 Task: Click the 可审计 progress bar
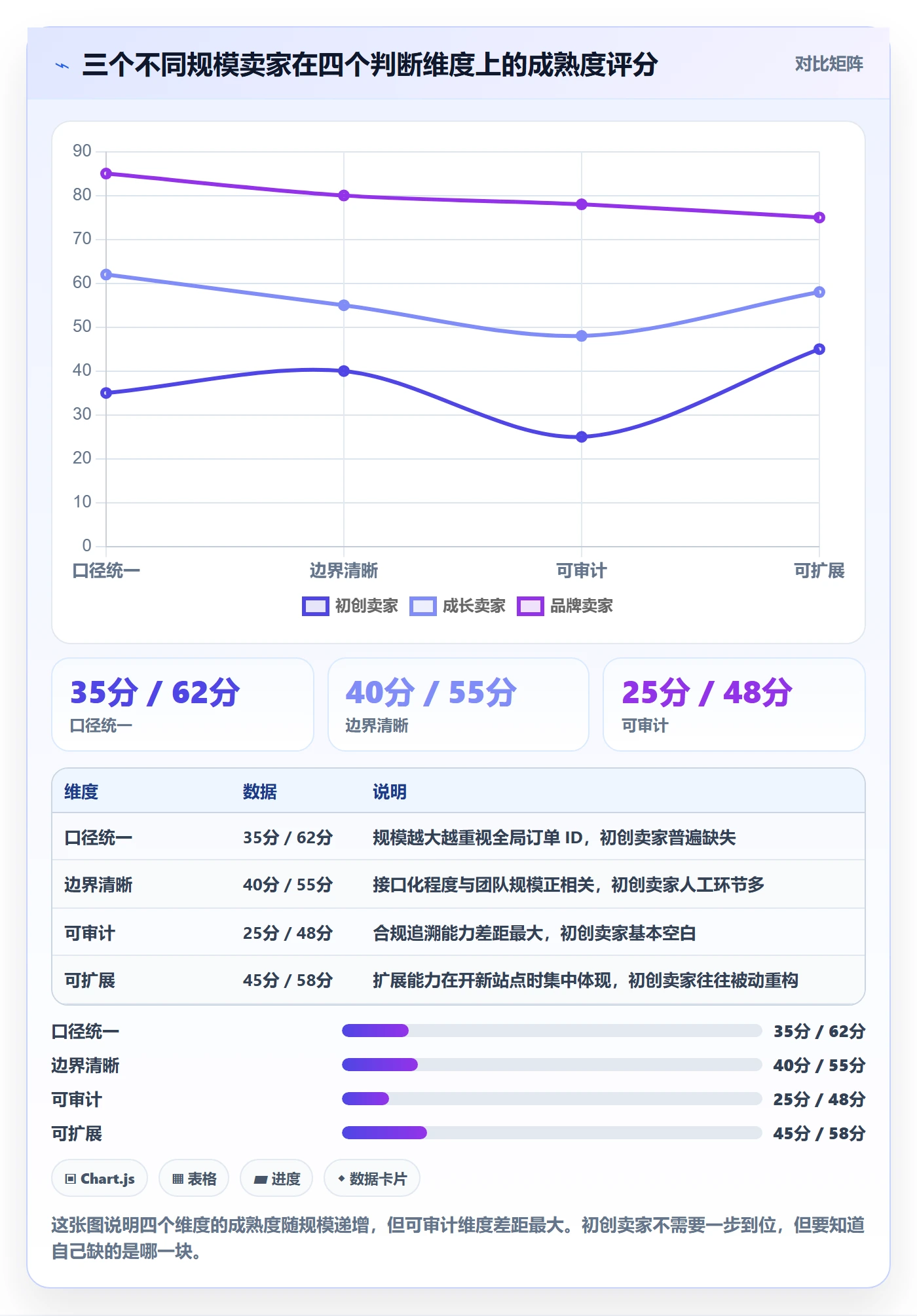tap(552, 1099)
